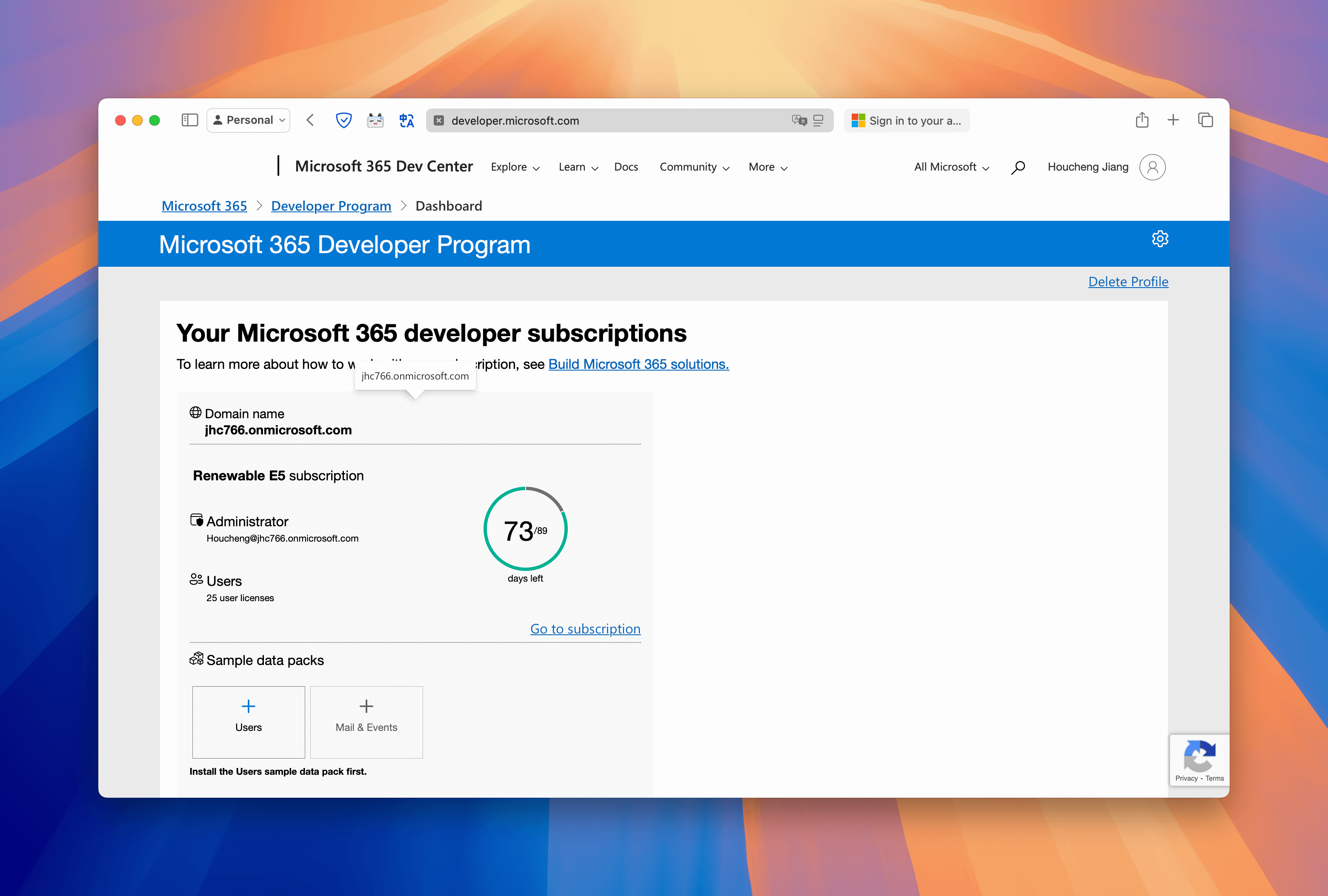Toggle the reader view icon in address bar
The image size is (1328, 896).
818,120
